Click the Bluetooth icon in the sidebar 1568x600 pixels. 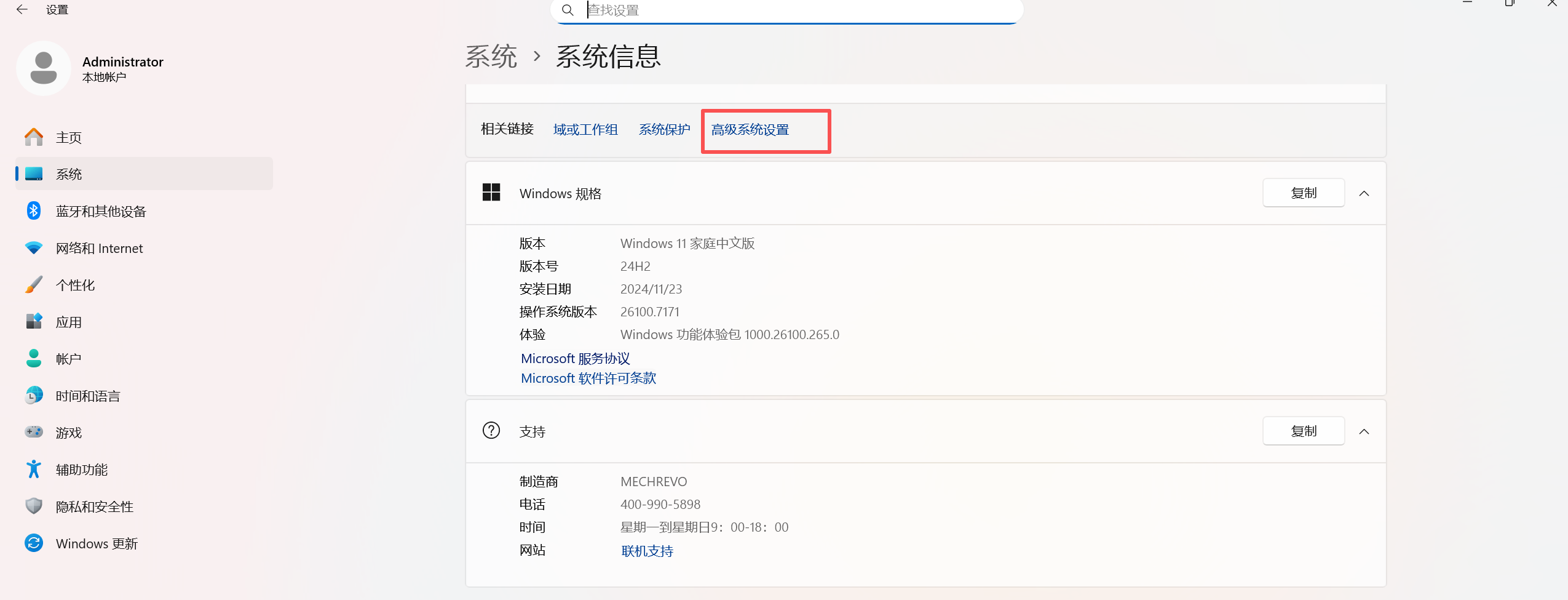click(34, 210)
